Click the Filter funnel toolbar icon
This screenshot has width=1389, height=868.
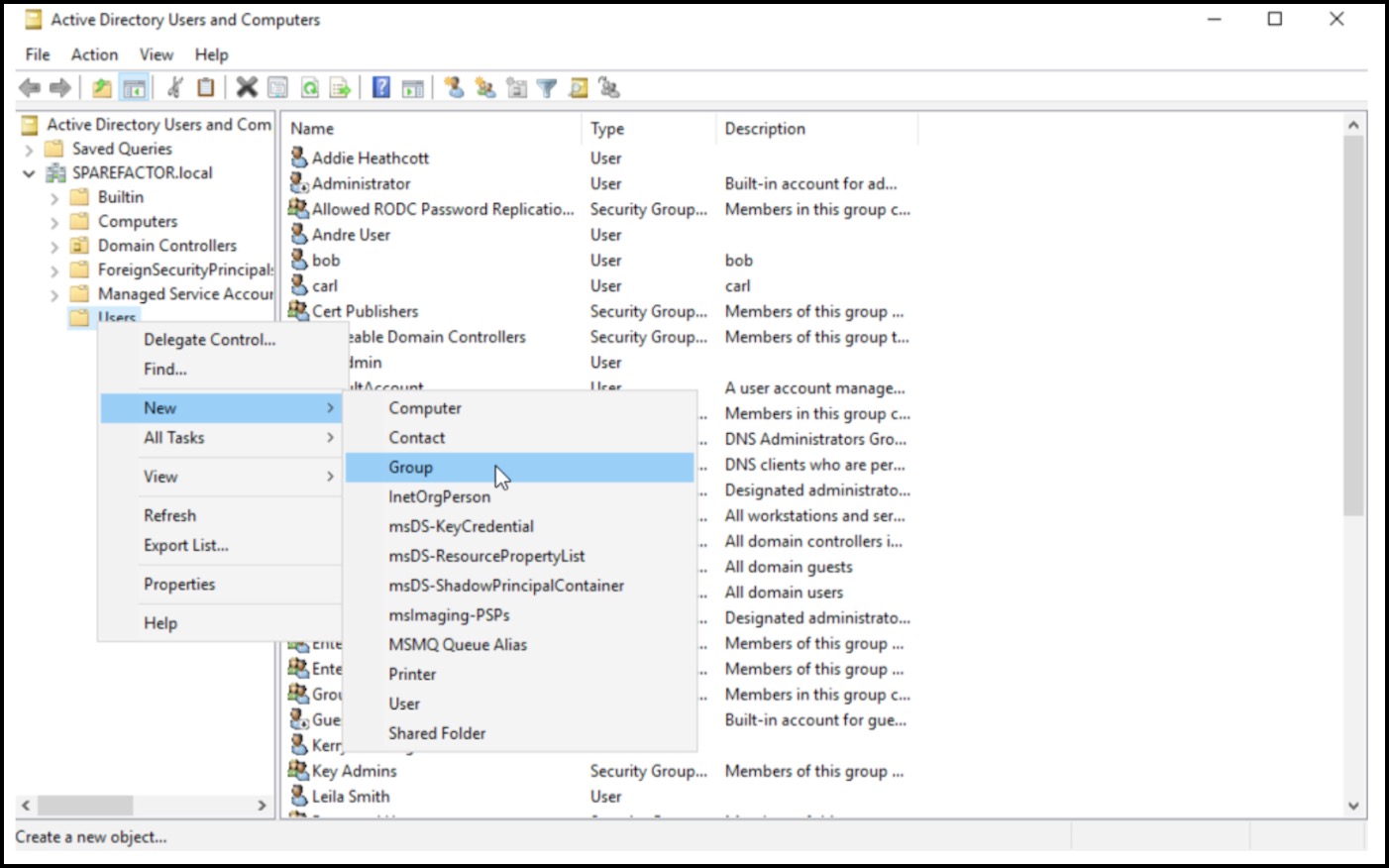[x=547, y=88]
